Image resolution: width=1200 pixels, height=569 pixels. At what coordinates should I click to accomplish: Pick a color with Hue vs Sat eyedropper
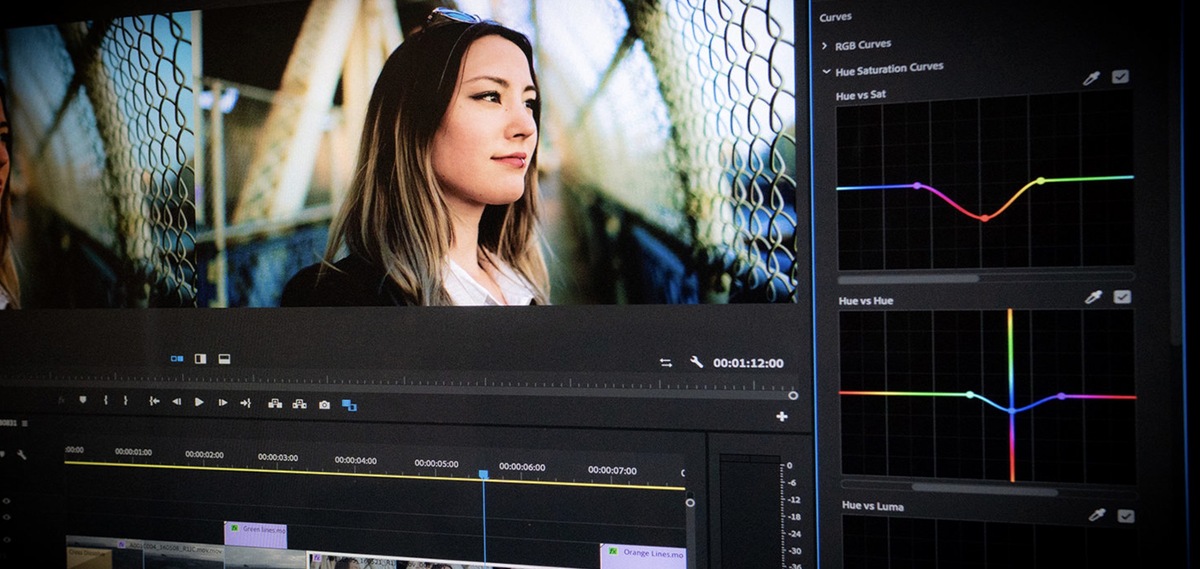point(1093,77)
